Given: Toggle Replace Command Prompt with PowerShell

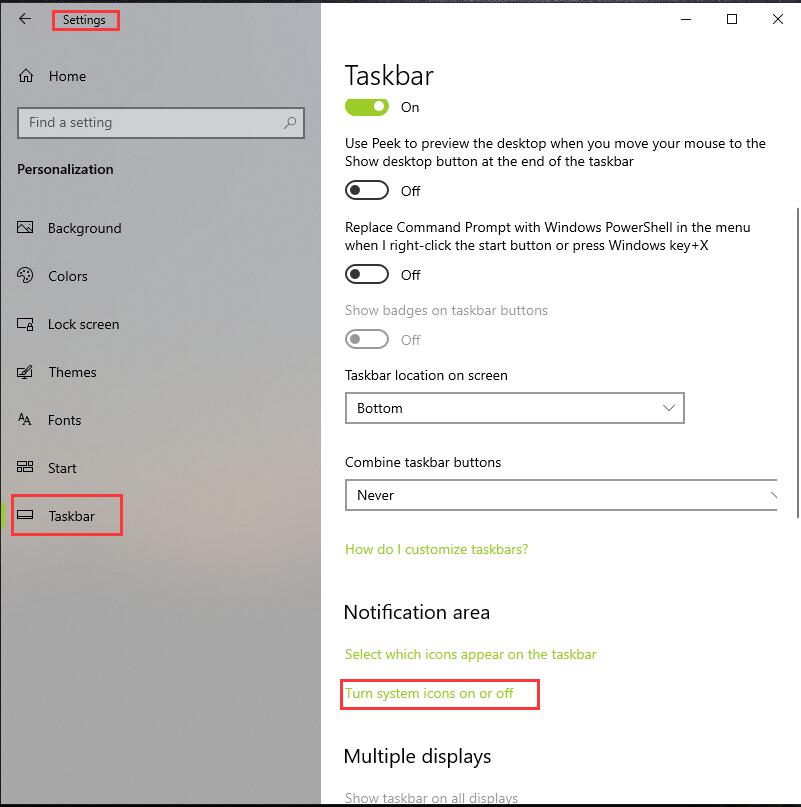Looking at the screenshot, I should point(367,274).
